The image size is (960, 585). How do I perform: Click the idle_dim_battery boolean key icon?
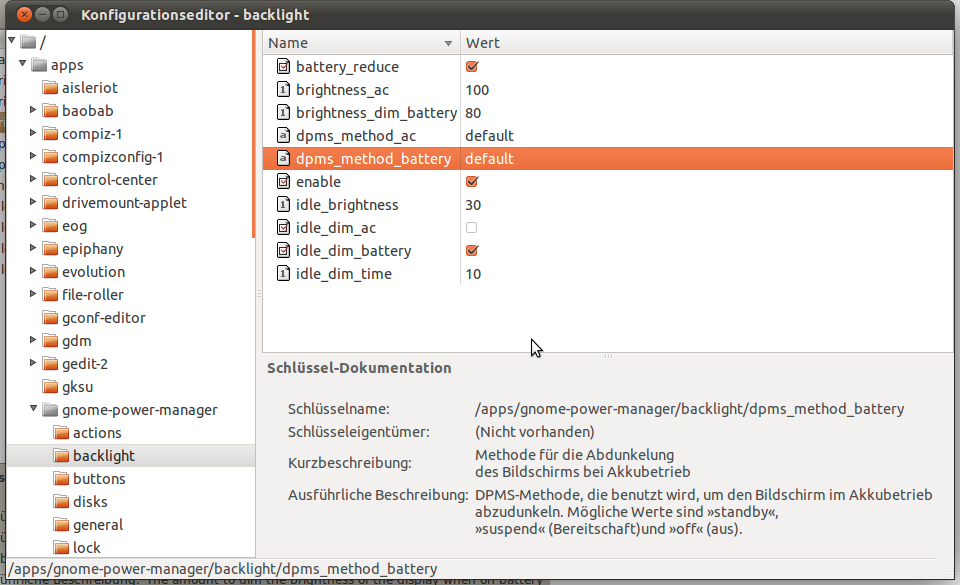tap(283, 250)
